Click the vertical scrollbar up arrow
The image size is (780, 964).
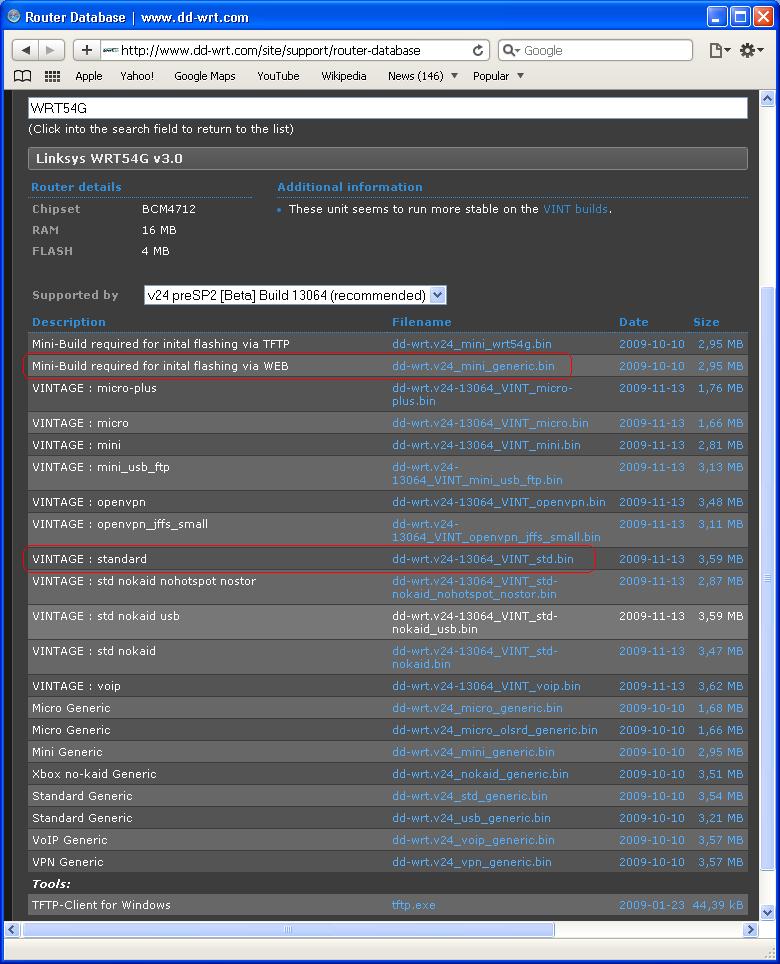(x=767, y=98)
